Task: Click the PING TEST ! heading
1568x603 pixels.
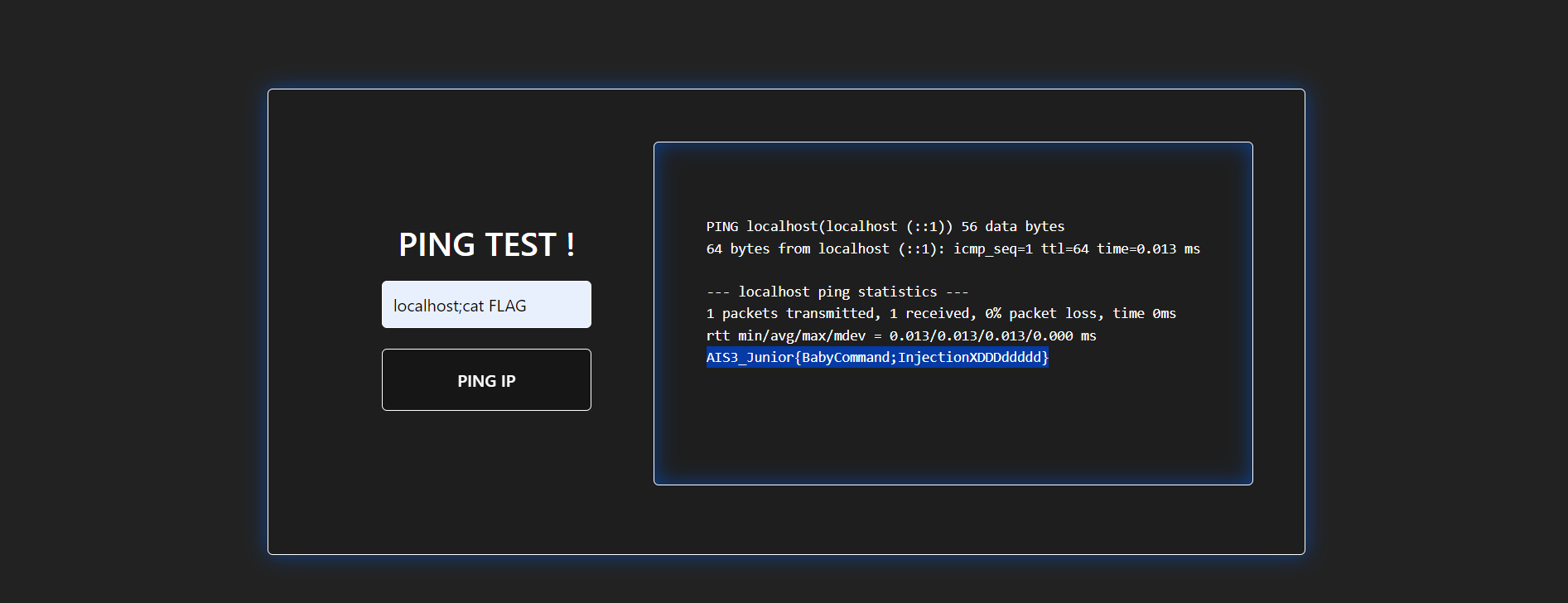Action: pyautogui.click(x=486, y=244)
